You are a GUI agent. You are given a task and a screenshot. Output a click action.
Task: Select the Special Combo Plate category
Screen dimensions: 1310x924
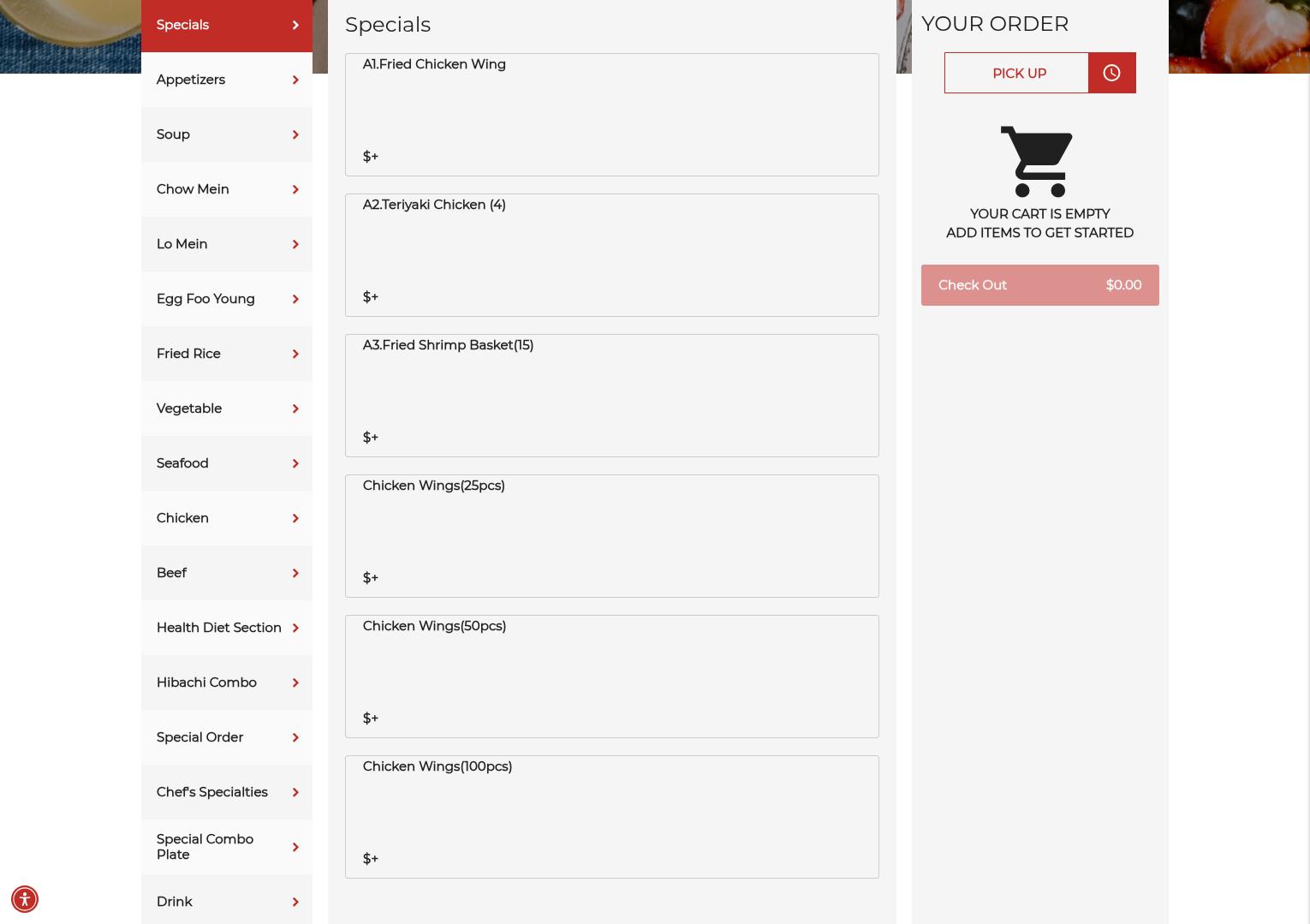click(x=227, y=847)
